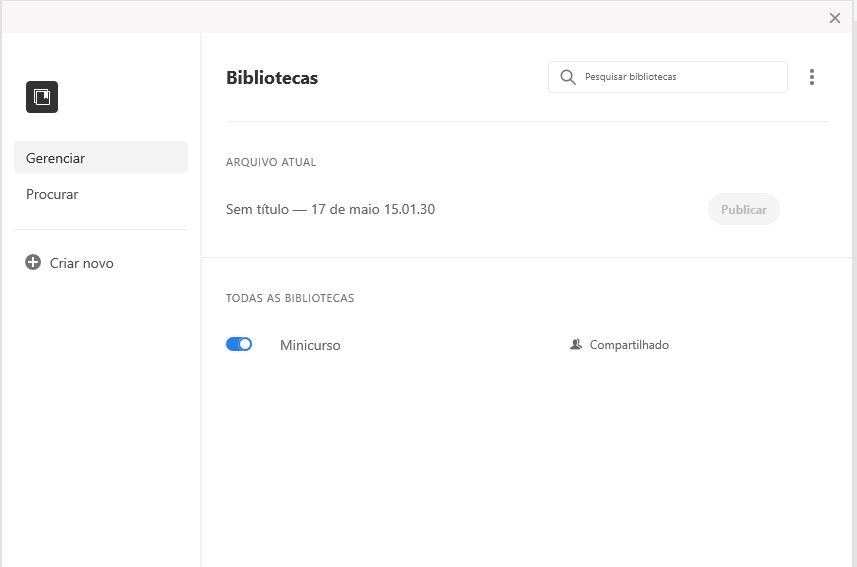Click the shared people icon next to Compartilhado
This screenshot has height=567, width=857.
(576, 344)
